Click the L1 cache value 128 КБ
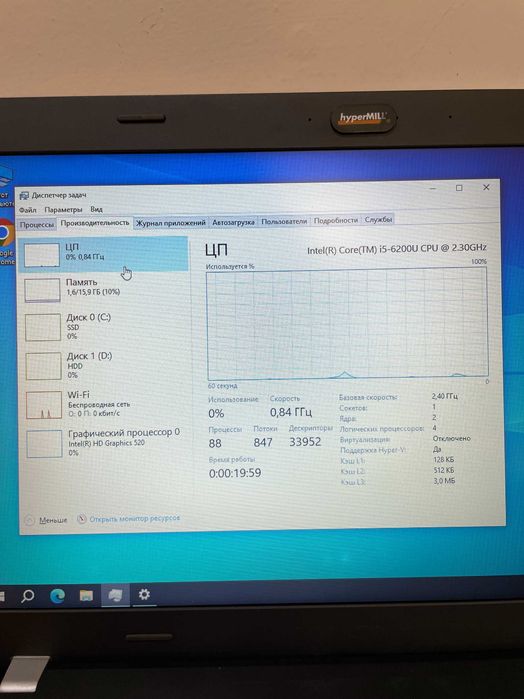Screen dimensions: 524x699 [444, 460]
